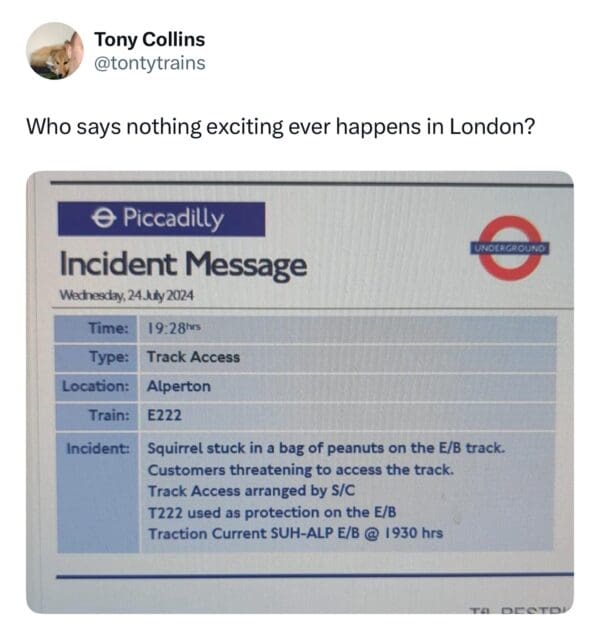Select the T222 used as protection line
The width and height of the screenshot is (600, 637).
pyautogui.click(x=271, y=512)
